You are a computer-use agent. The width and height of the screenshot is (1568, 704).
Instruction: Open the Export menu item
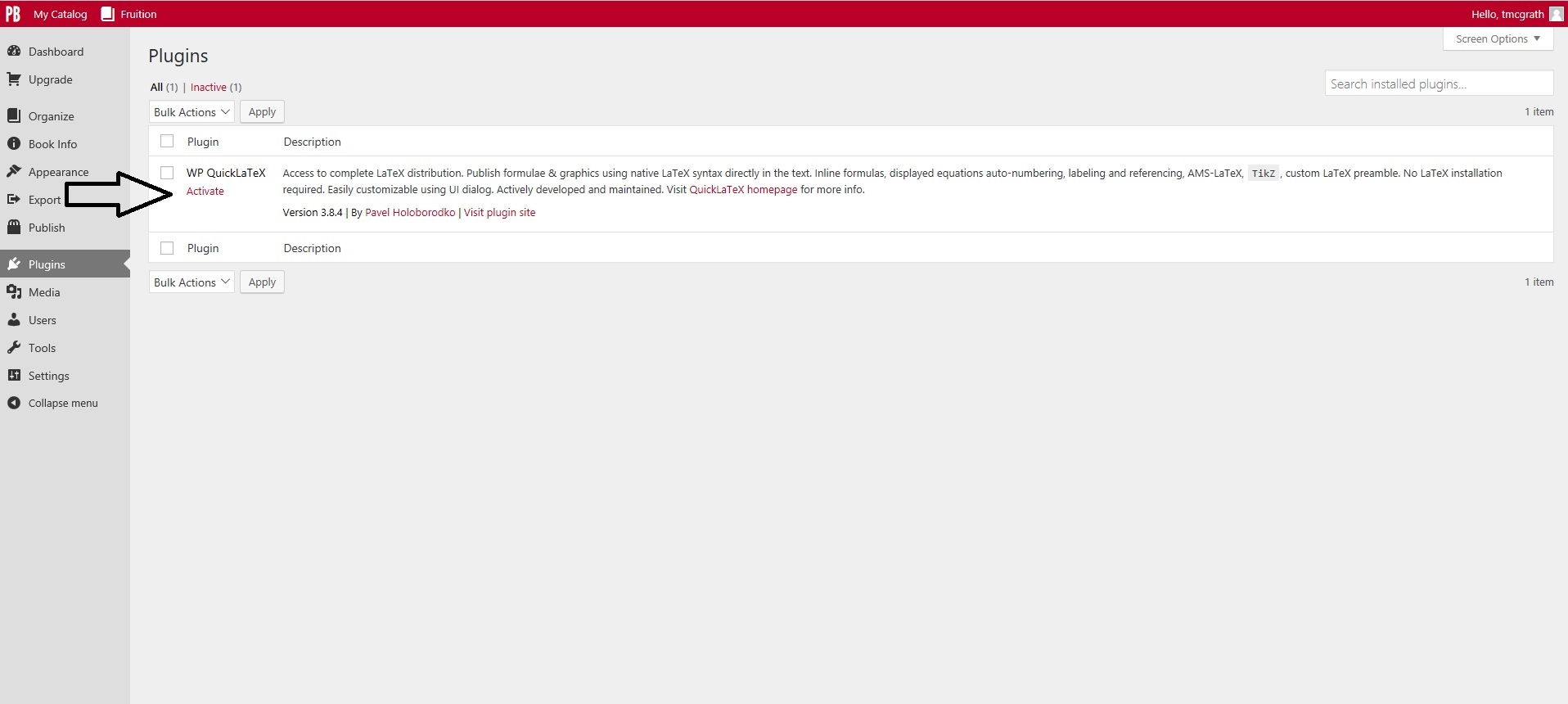coord(44,200)
